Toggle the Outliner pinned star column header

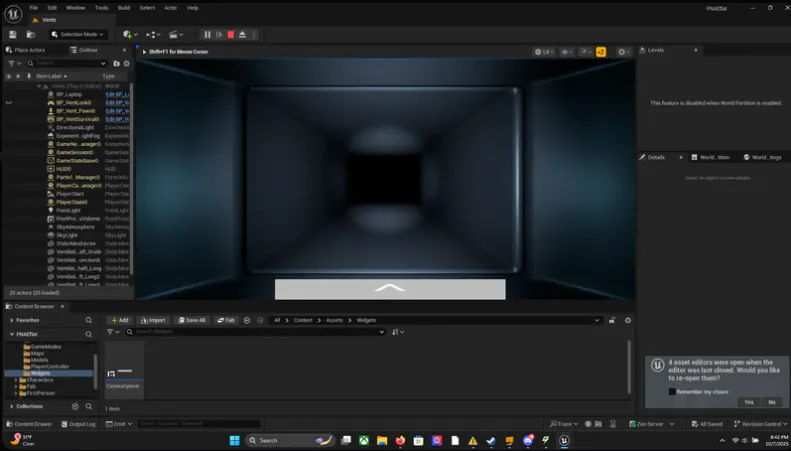[x=18, y=76]
